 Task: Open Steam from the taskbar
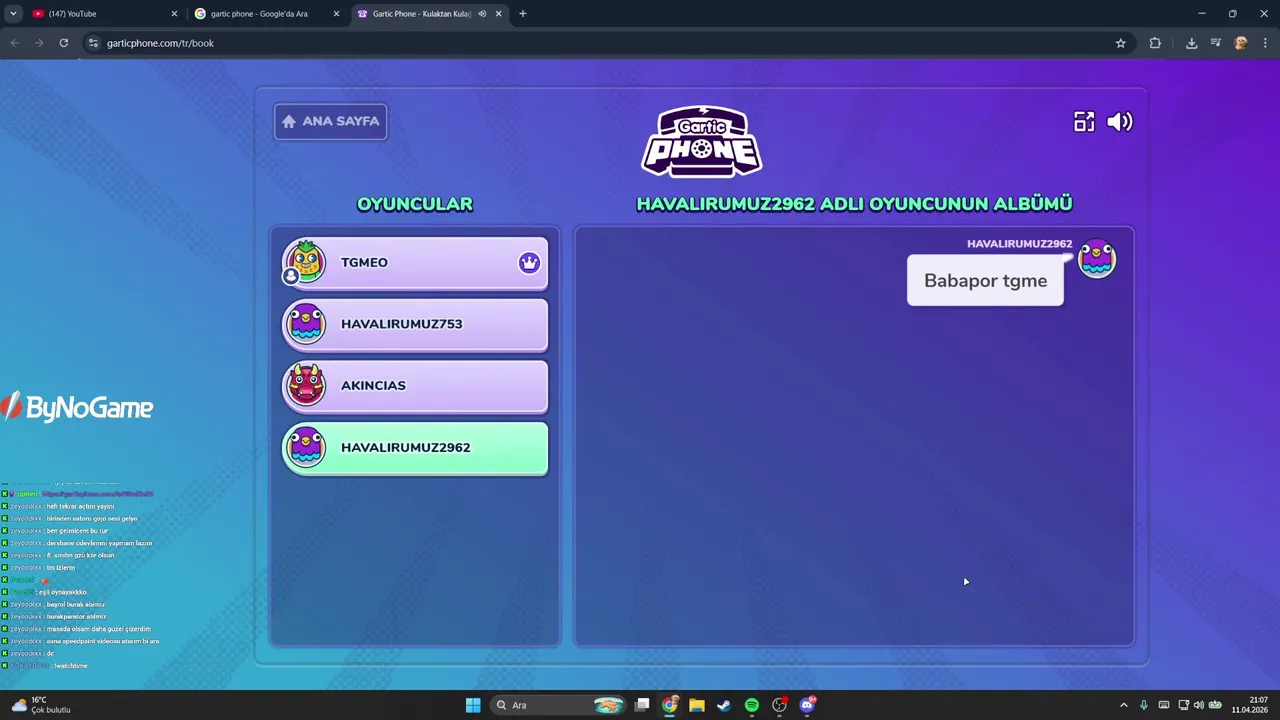[x=724, y=705]
